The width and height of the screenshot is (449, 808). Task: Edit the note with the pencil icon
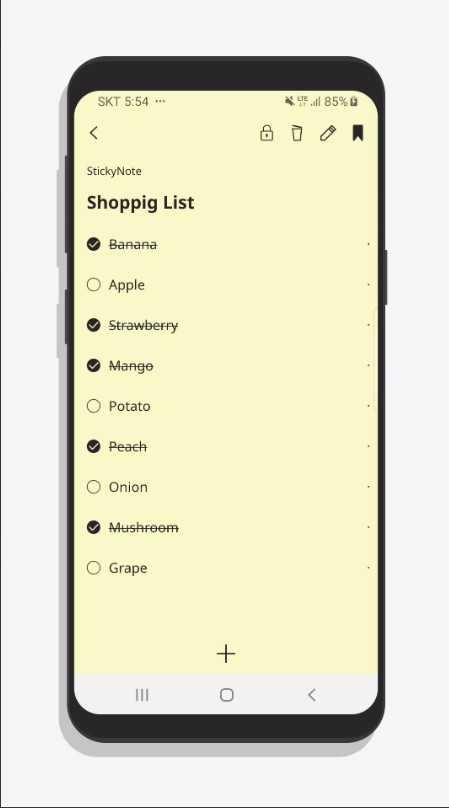pyautogui.click(x=328, y=133)
